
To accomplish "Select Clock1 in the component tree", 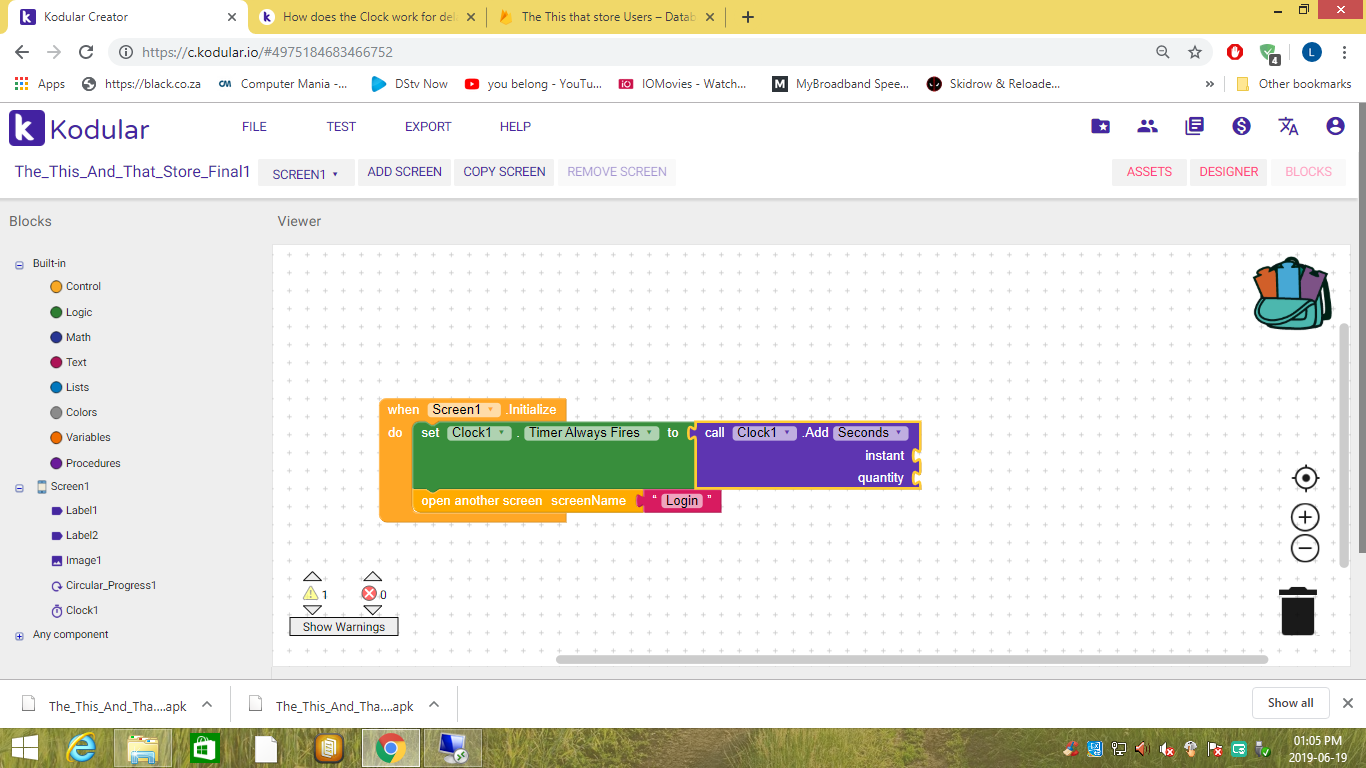I will (82, 610).
